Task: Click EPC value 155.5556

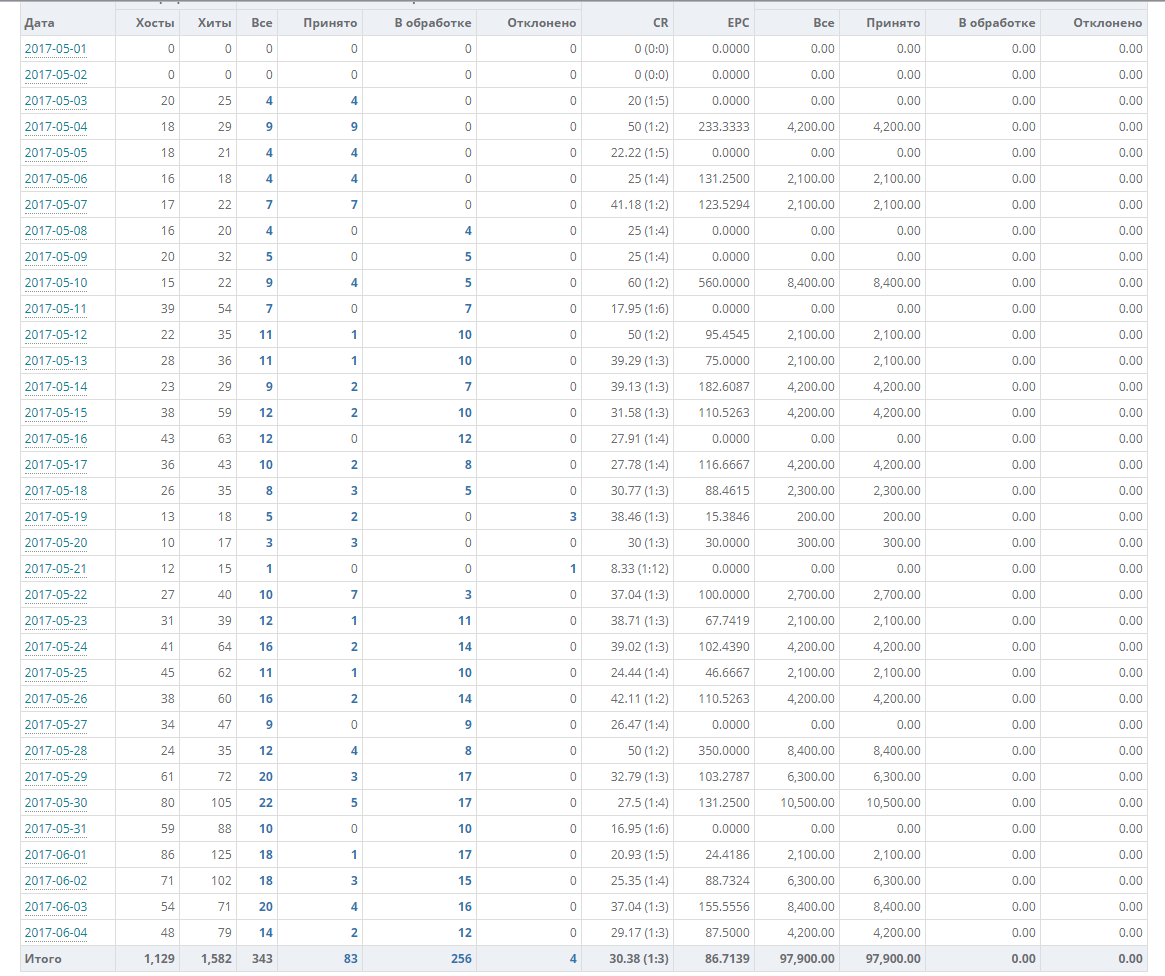Action: click(724, 907)
